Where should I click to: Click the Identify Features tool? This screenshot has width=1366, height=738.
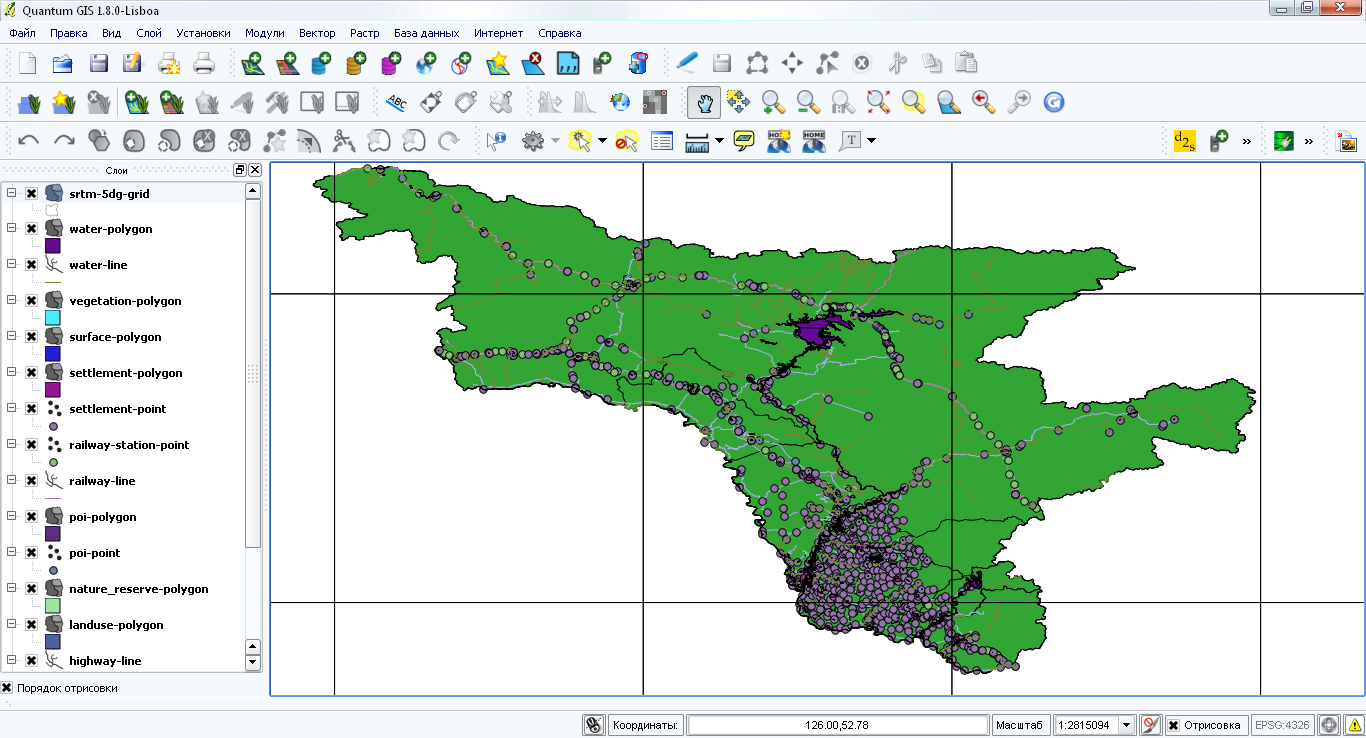[x=497, y=141]
